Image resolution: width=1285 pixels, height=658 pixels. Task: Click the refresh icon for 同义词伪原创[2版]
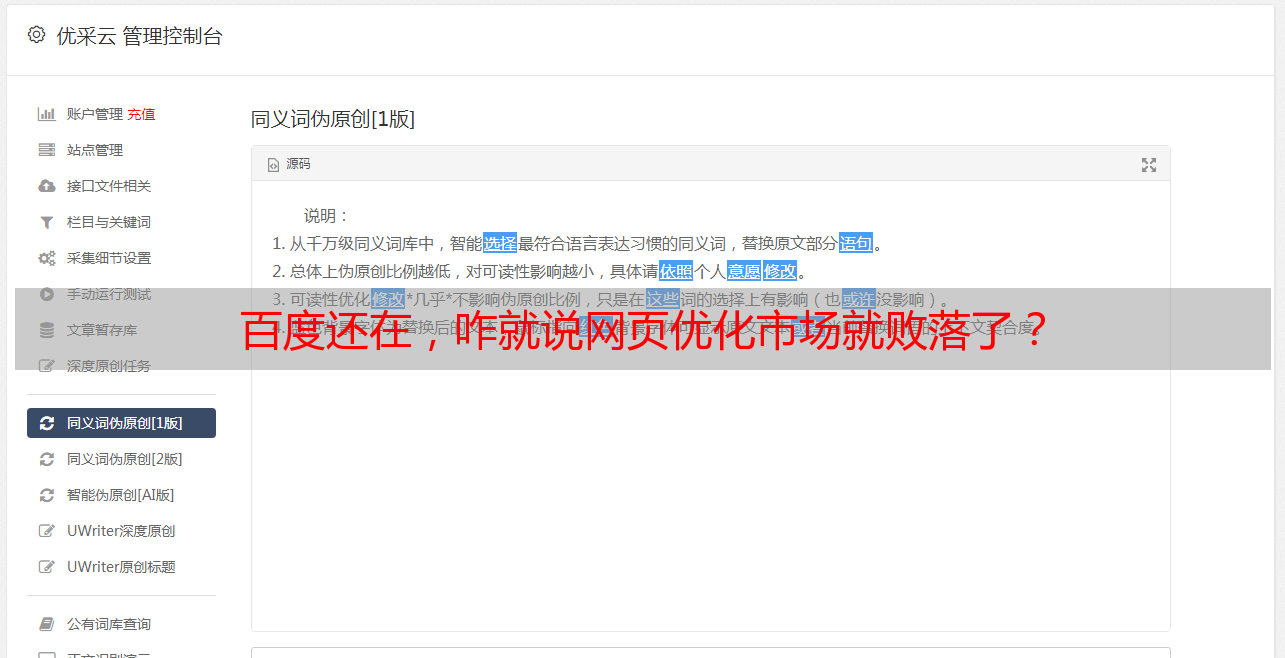click(x=46, y=459)
